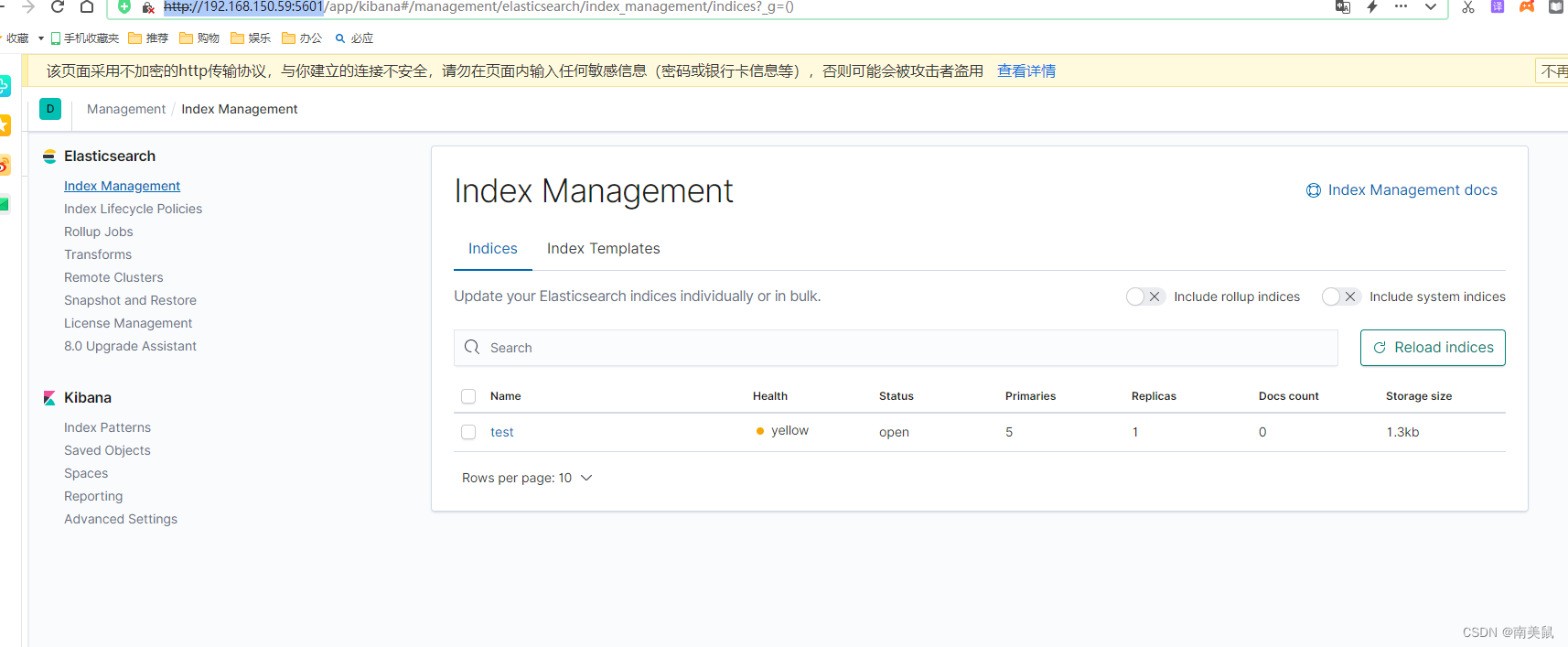The image size is (1568, 647).
Task: Expand the address bar dropdown chevron
Action: click(x=1431, y=6)
